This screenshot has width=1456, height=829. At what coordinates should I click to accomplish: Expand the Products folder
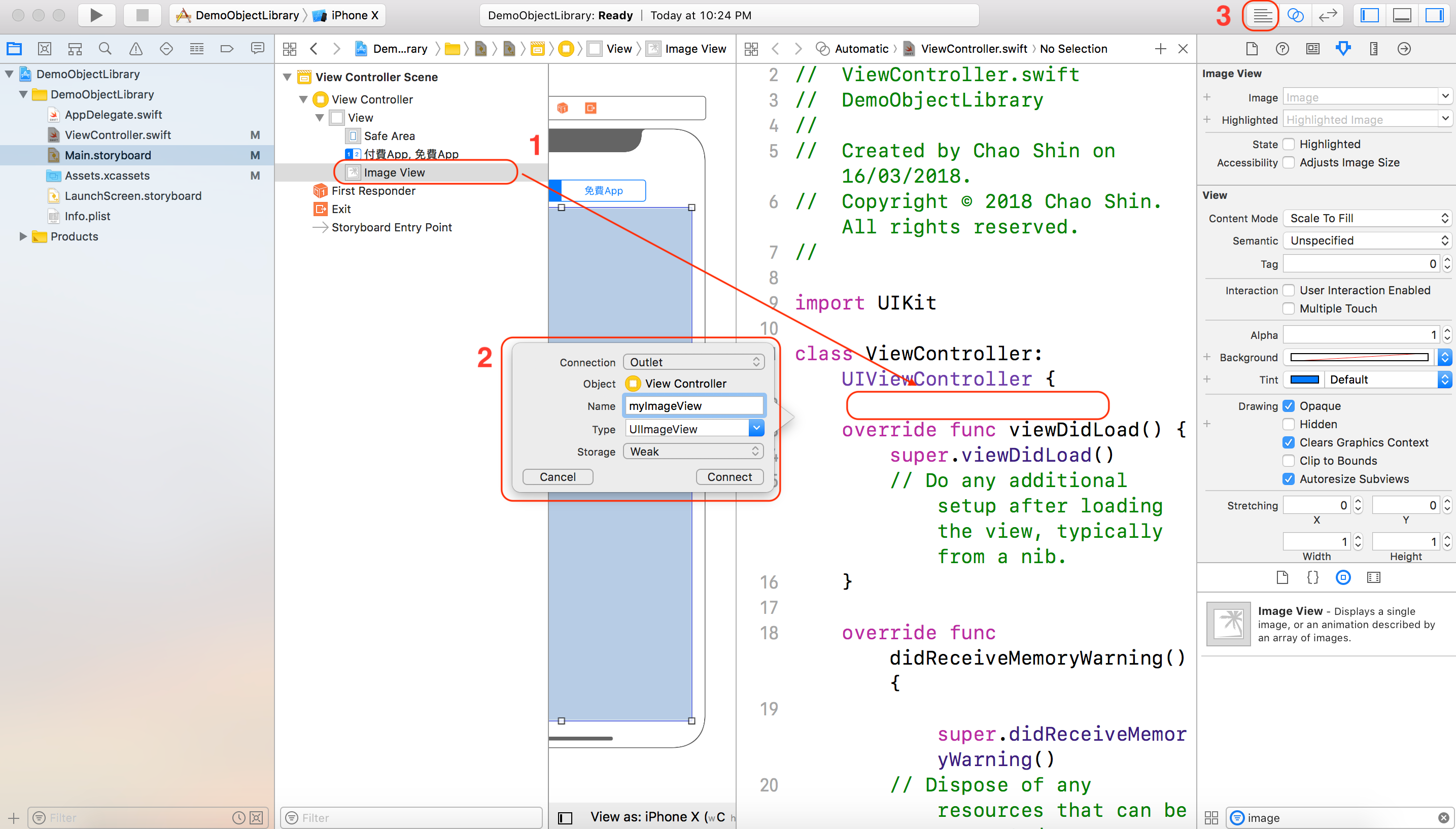(23, 236)
